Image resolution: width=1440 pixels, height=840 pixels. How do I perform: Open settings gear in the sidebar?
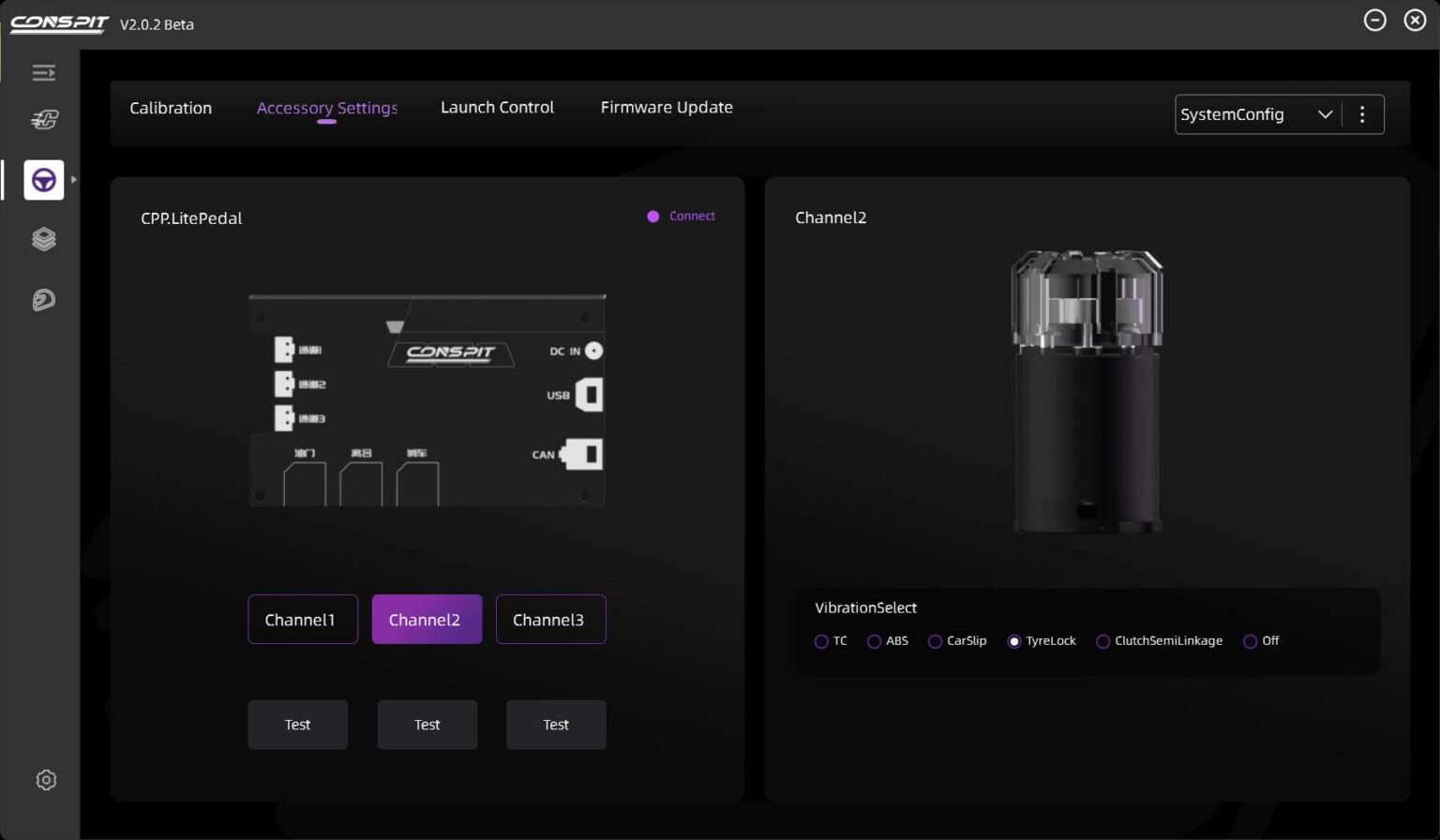click(x=45, y=780)
